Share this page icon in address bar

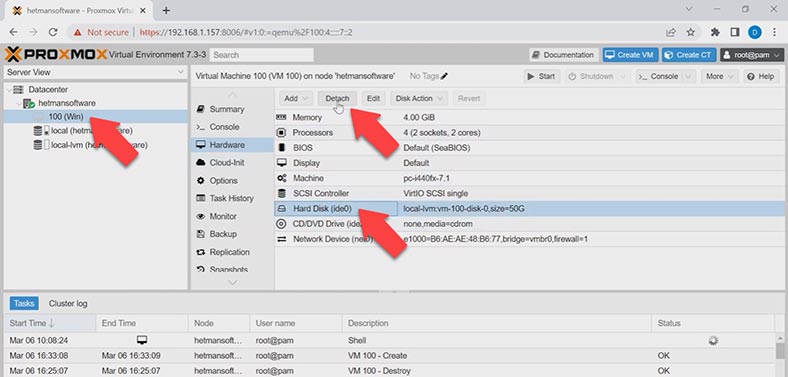[670, 32]
